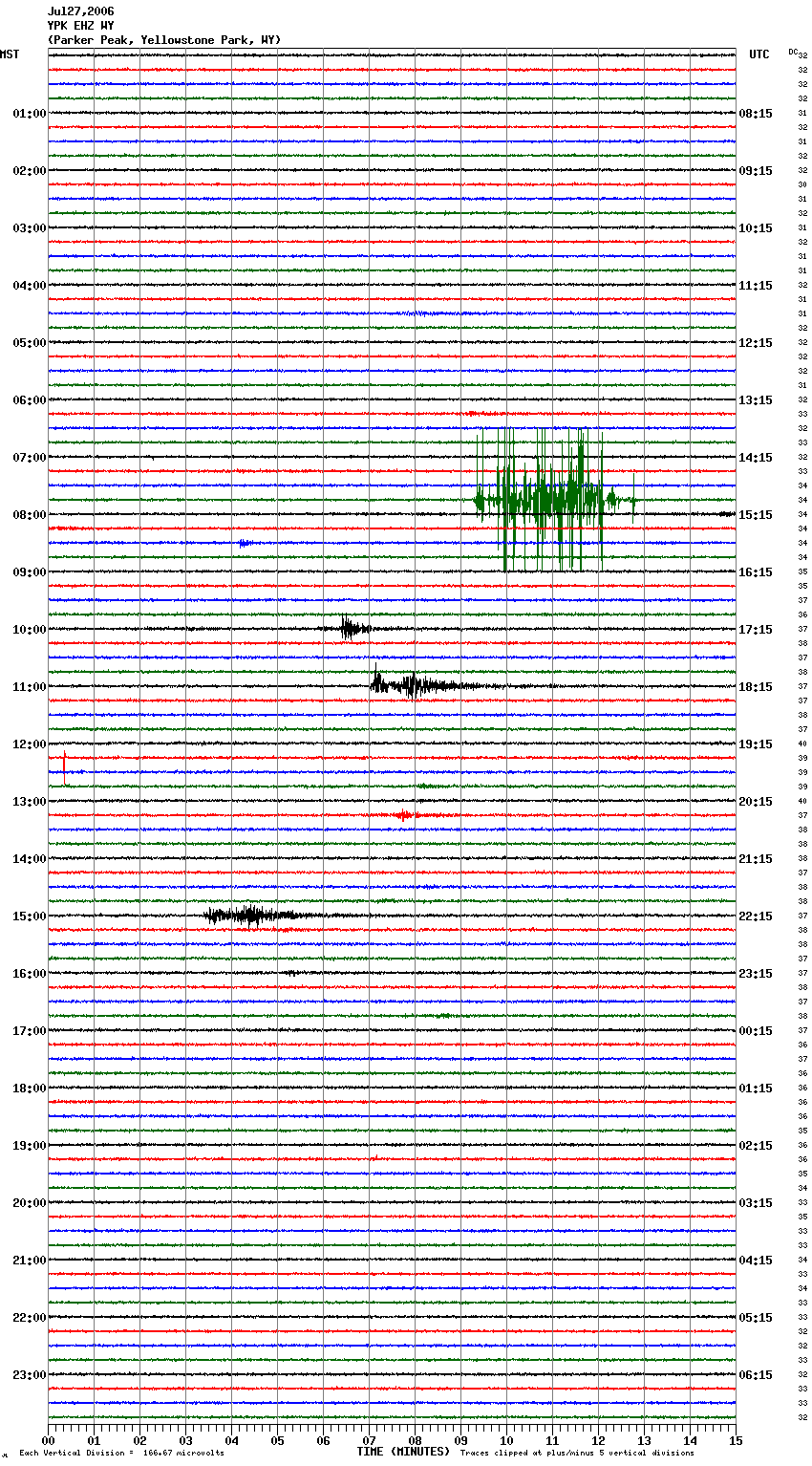Select minute tick label 15 on bottom axis
Screen dimensions: 812x1466
[736, 1440]
